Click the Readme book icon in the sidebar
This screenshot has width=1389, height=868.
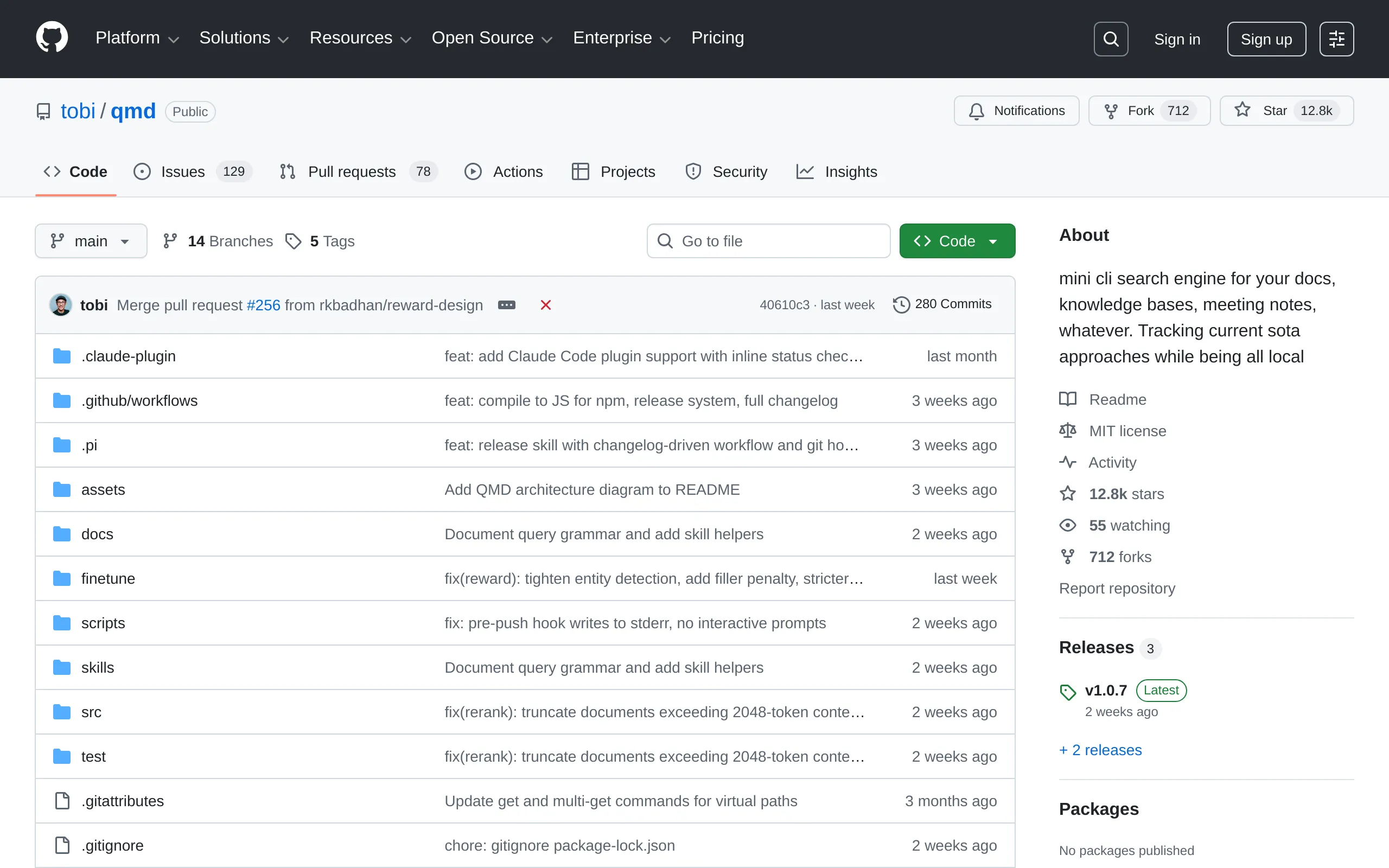[1068, 399]
